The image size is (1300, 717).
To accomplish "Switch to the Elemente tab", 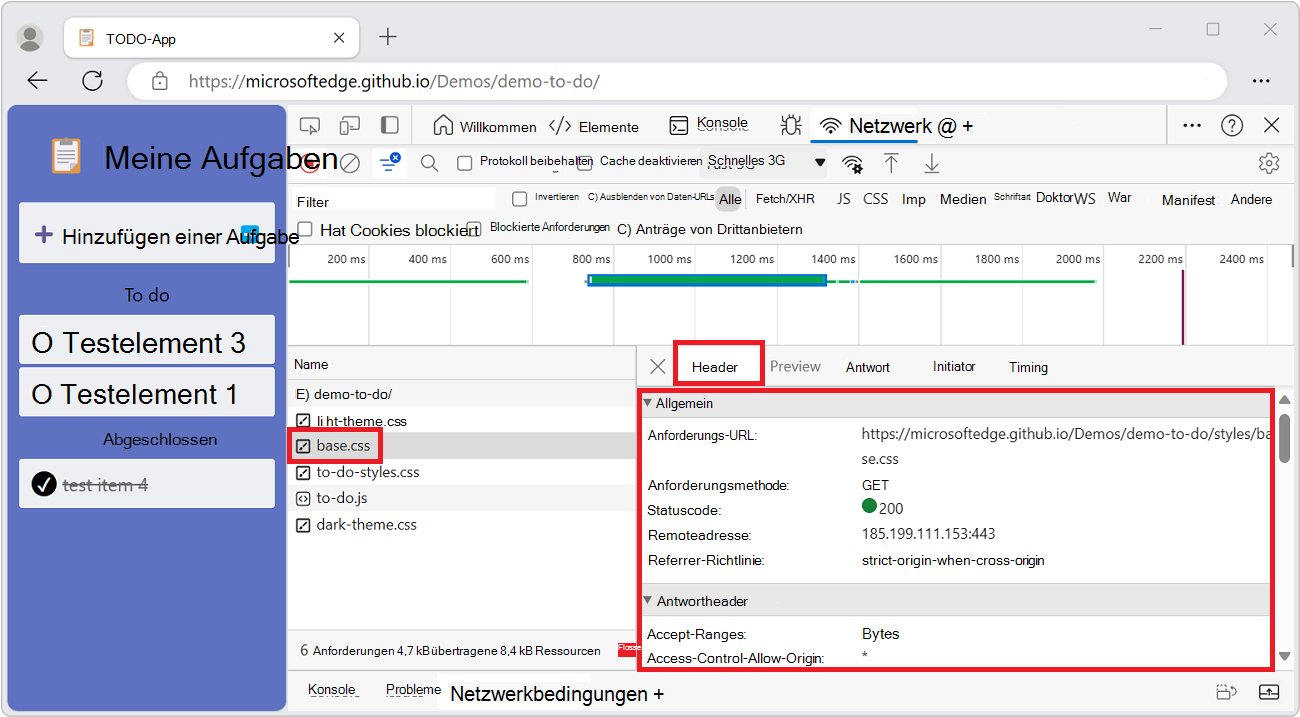I will coord(595,127).
